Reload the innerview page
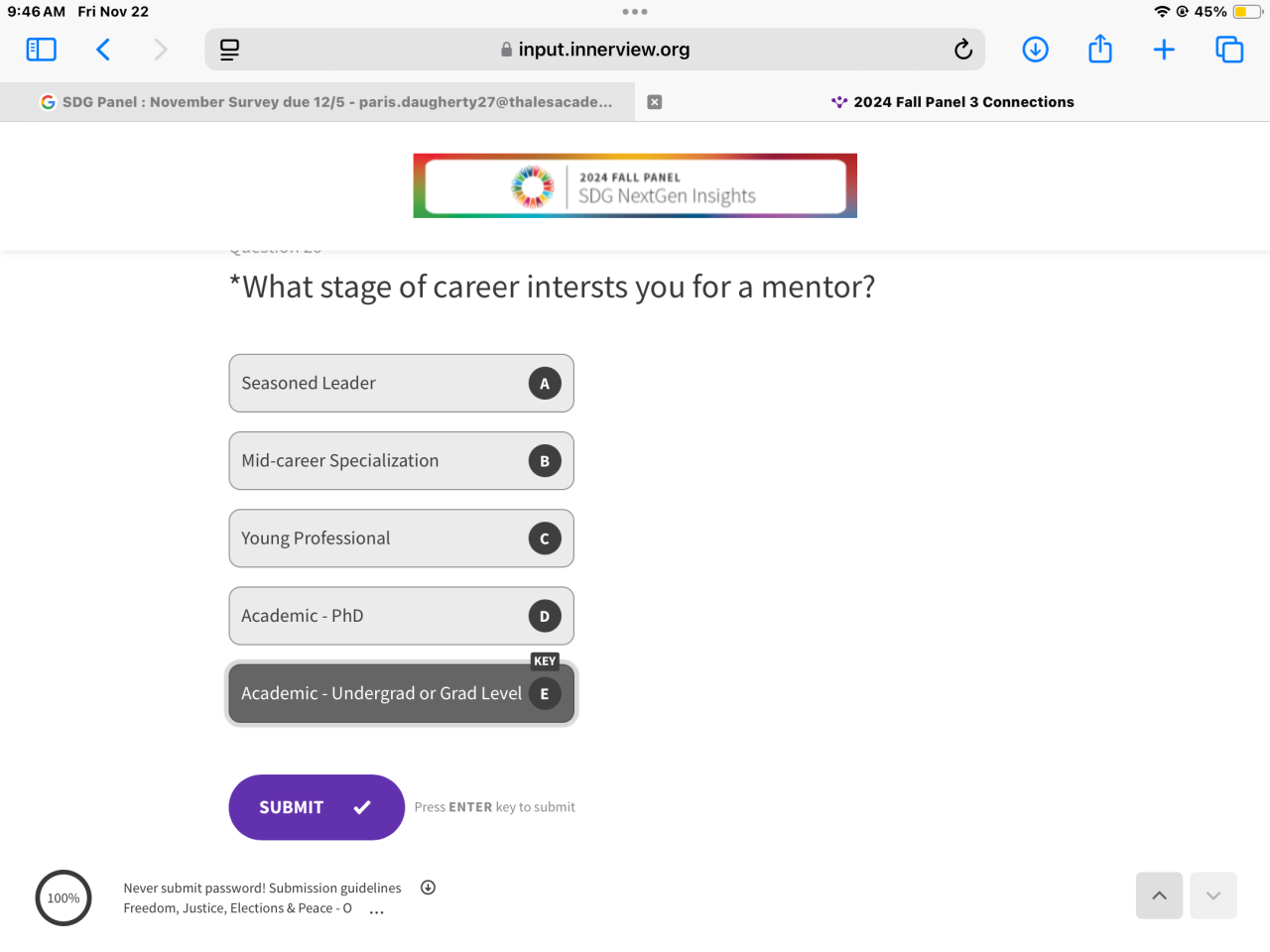 [962, 50]
